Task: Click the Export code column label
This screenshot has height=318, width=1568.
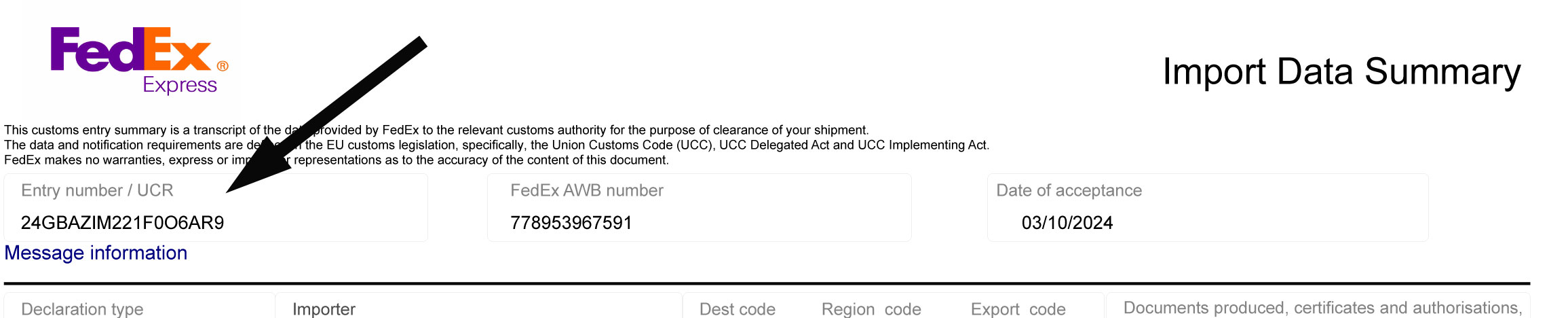Action: coord(1018,309)
